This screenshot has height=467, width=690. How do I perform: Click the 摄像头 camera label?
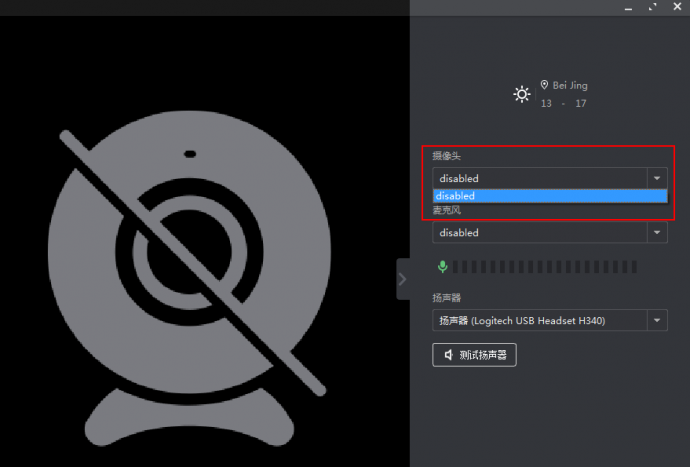447,157
